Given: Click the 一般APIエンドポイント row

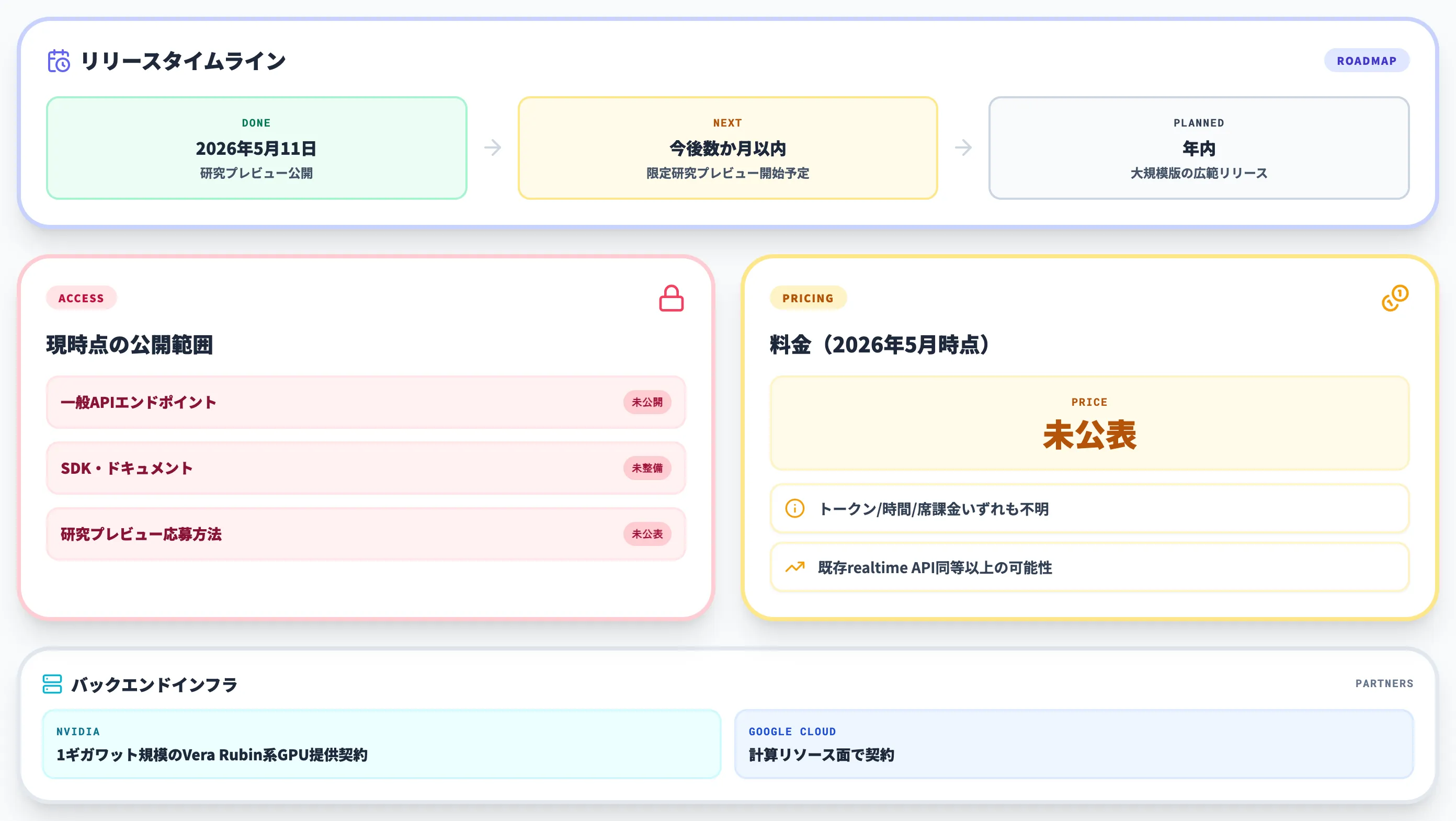Looking at the screenshot, I should (x=366, y=402).
